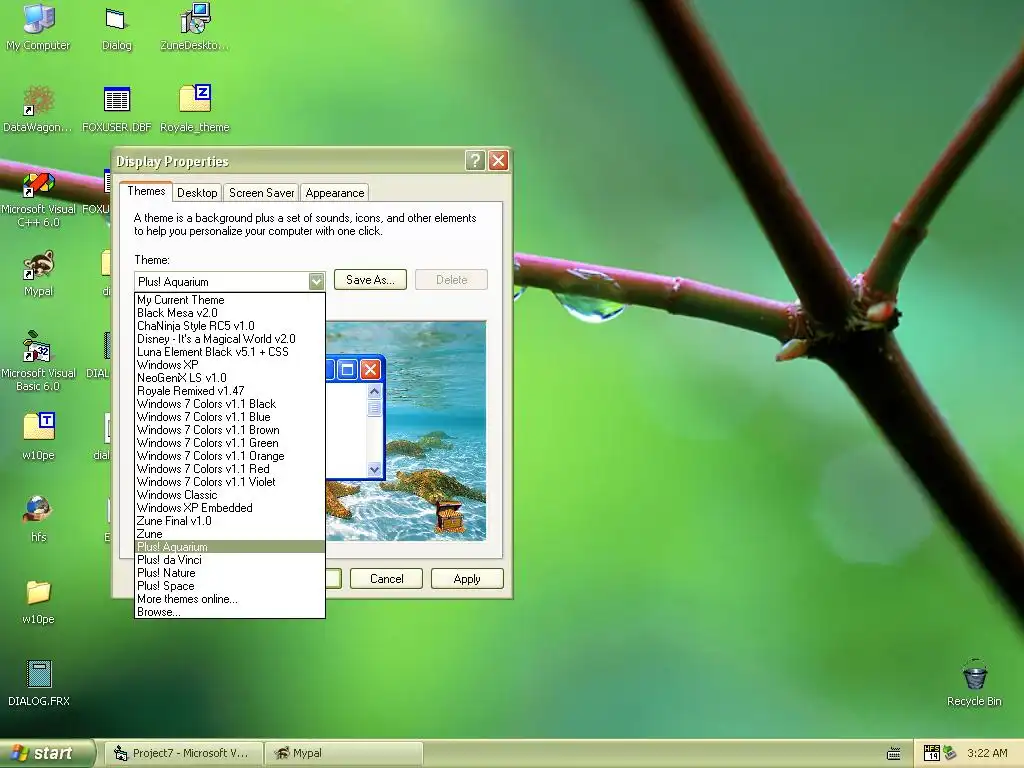This screenshot has width=1024, height=768.
Task: Open the My Computer desktop icon
Action: (x=38, y=26)
